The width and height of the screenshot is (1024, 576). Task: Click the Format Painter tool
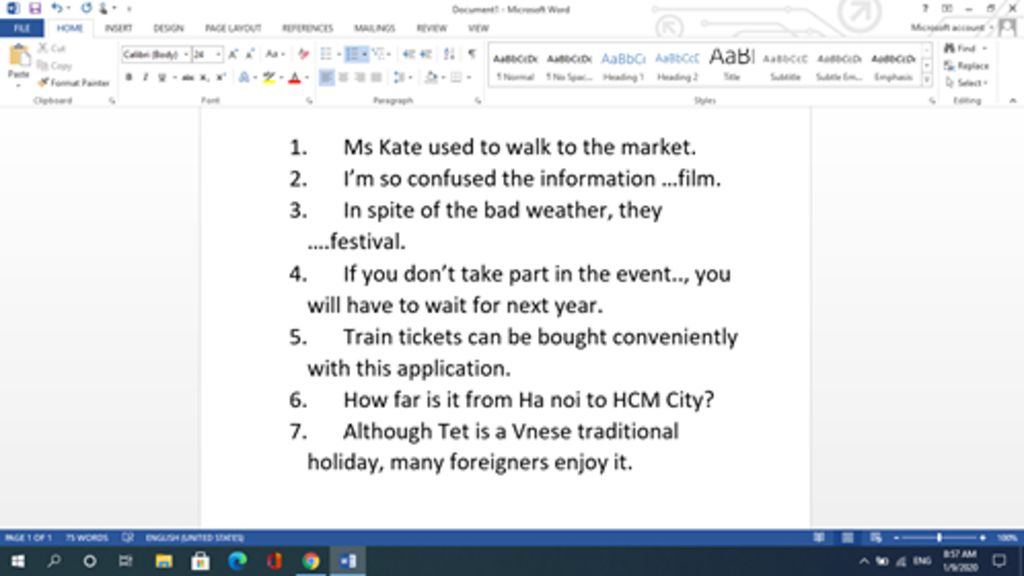72,82
